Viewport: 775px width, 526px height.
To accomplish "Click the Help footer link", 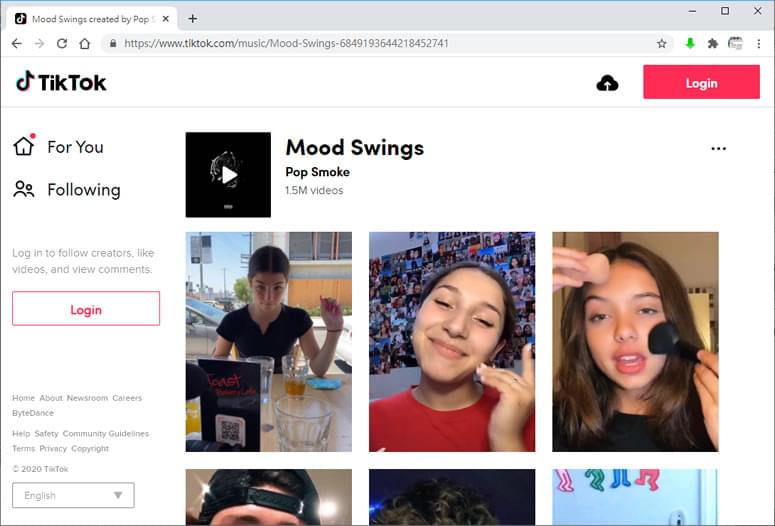I will 21,434.
